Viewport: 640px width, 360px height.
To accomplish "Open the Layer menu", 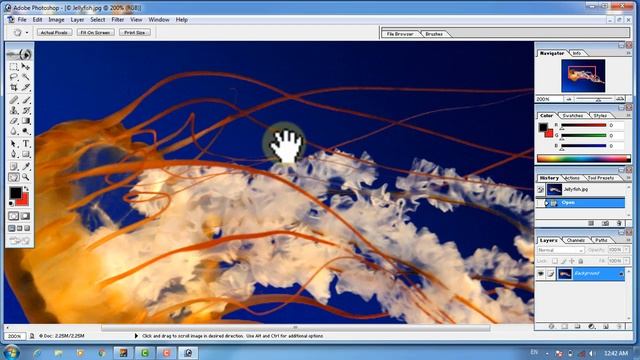I will [x=77, y=20].
